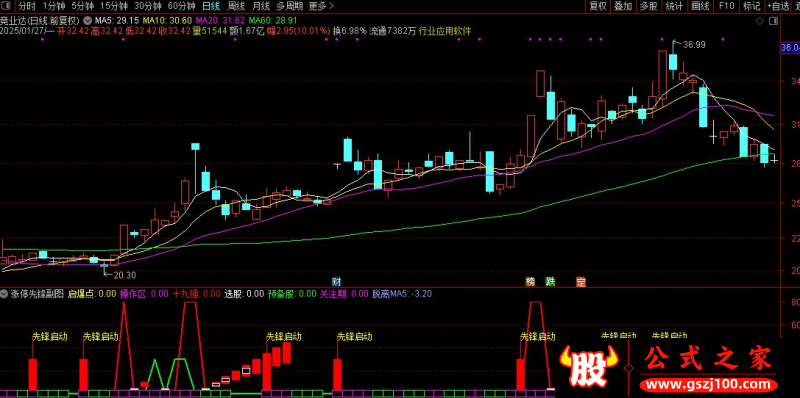
Task: Click the 定 event marker
Action: pyautogui.click(x=581, y=281)
